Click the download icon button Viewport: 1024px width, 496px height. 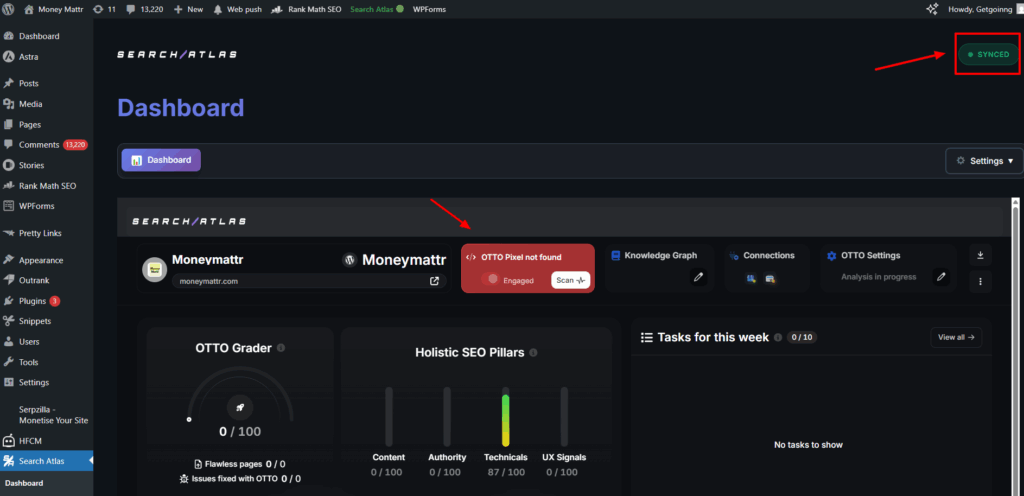980,255
